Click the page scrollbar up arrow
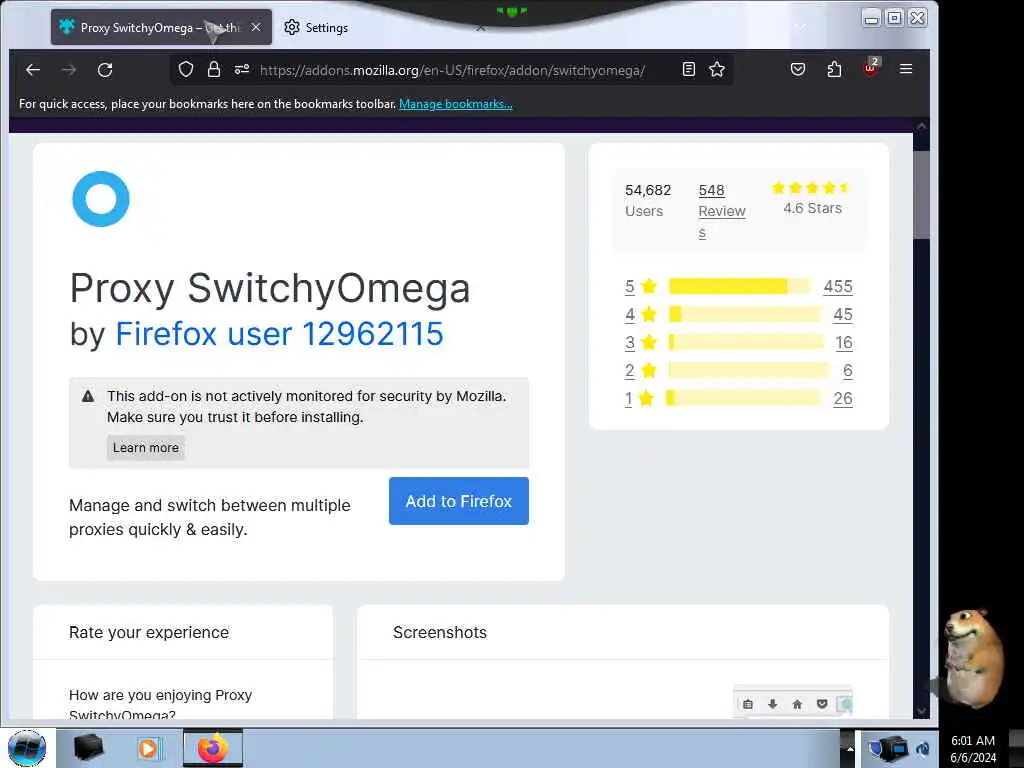 [x=921, y=126]
